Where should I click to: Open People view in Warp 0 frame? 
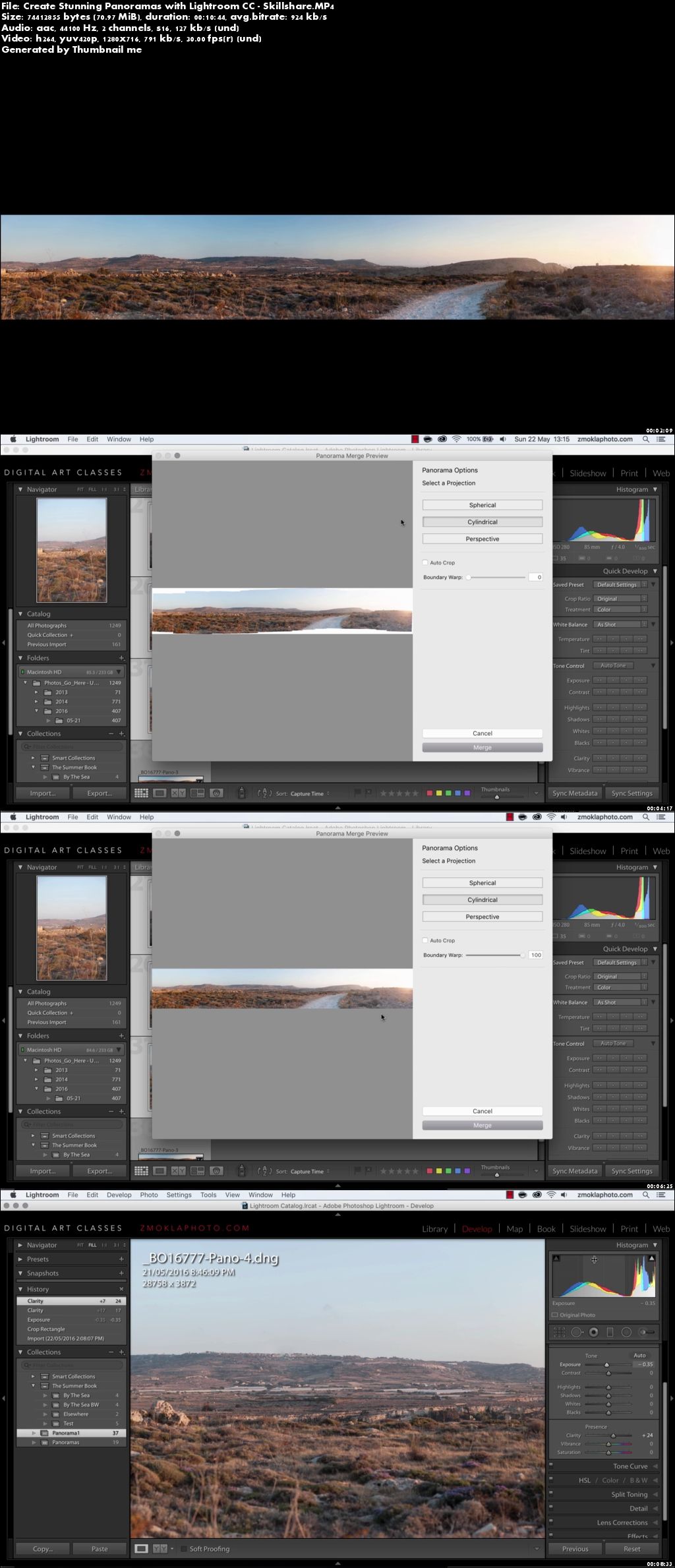pyautogui.click(x=216, y=793)
